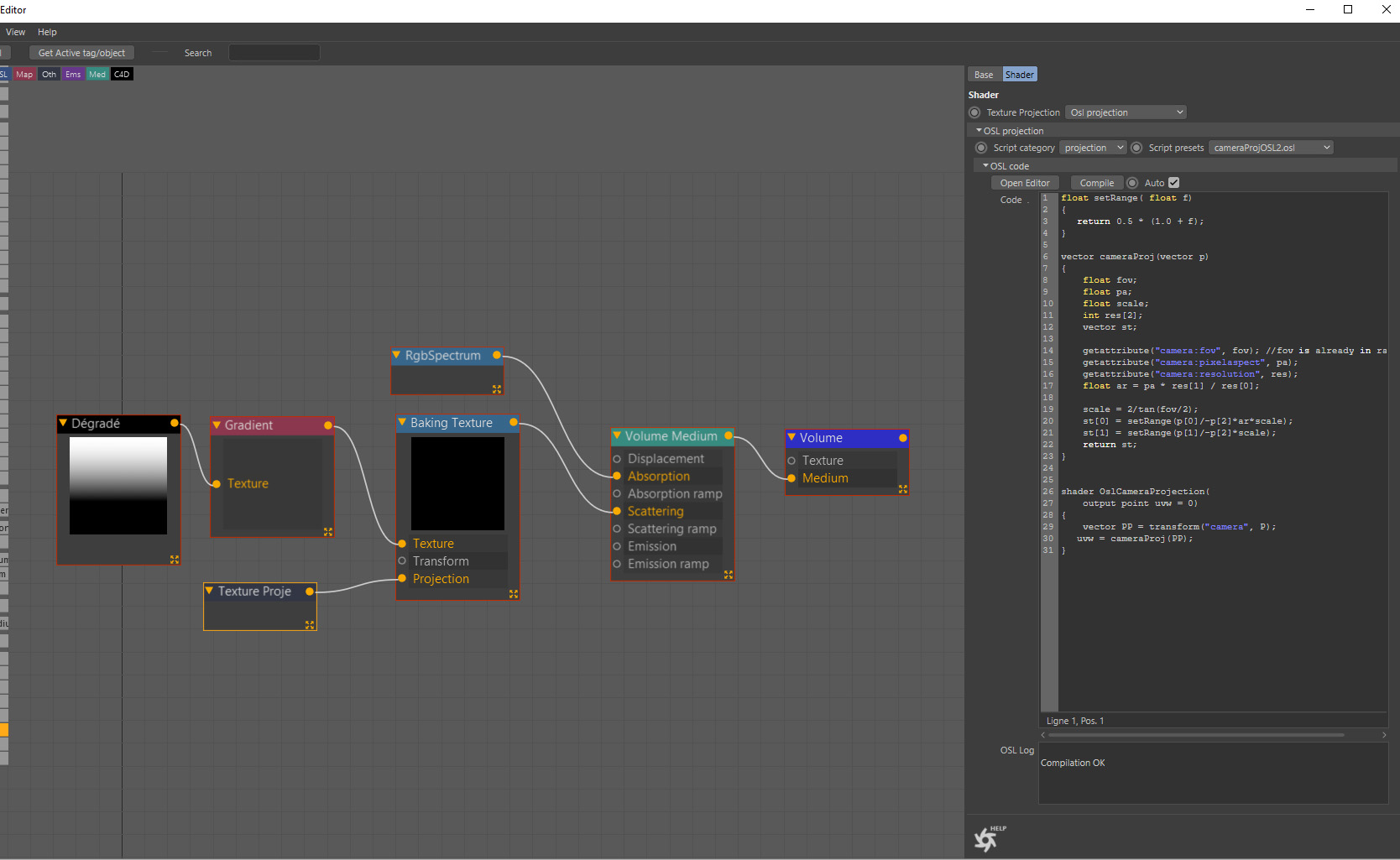Viewport: 1400px width, 860px height.
Task: Click the Open Editor button
Action: pyautogui.click(x=1025, y=183)
